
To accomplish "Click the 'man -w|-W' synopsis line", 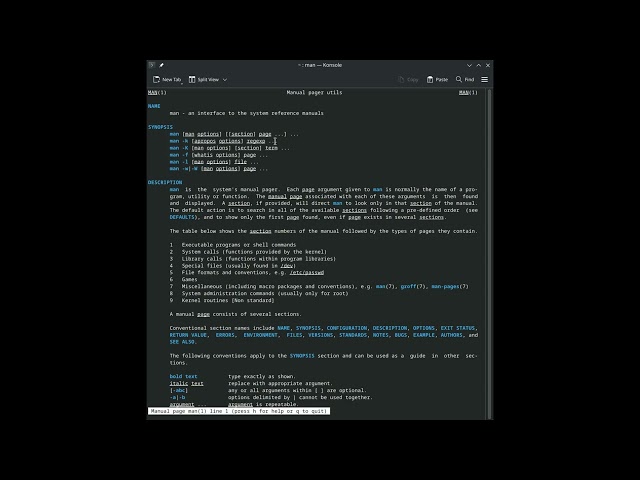I will 219,169.
